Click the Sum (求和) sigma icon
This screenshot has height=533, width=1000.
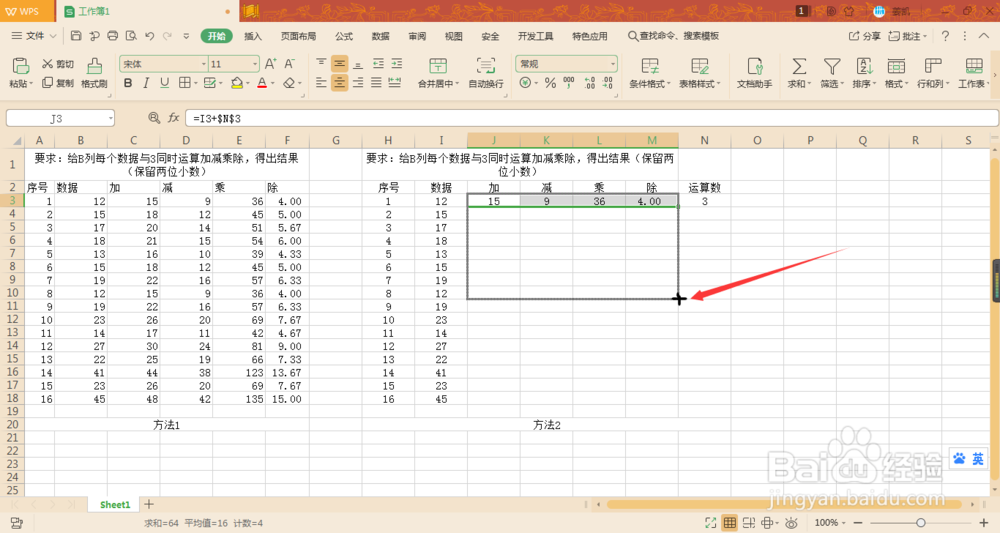point(798,66)
